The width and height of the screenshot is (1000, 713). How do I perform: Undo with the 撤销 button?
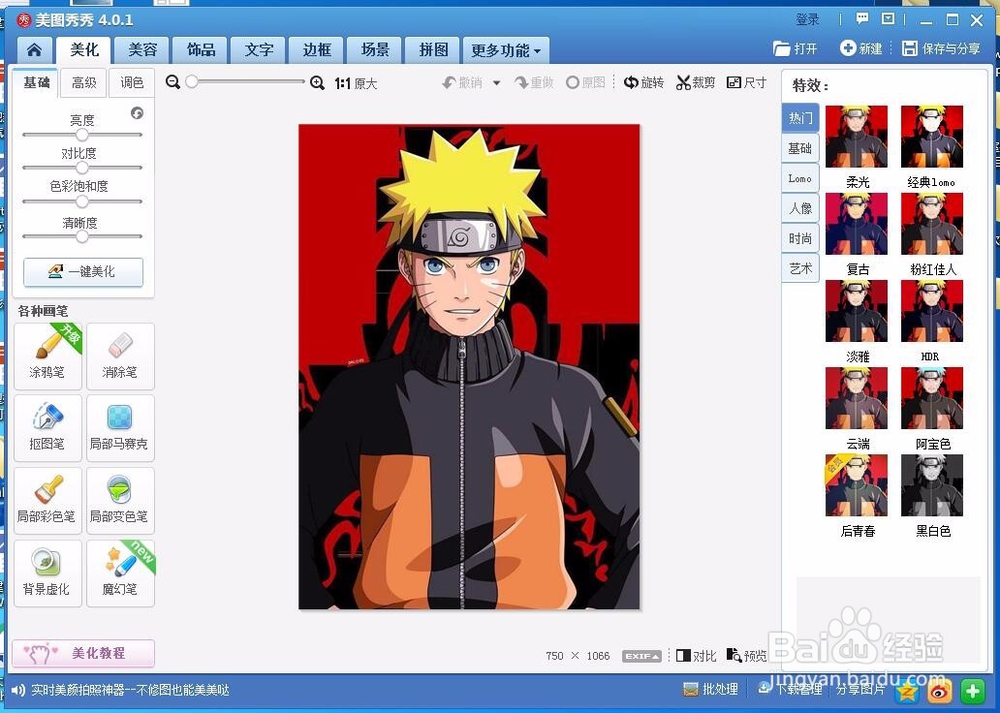463,82
